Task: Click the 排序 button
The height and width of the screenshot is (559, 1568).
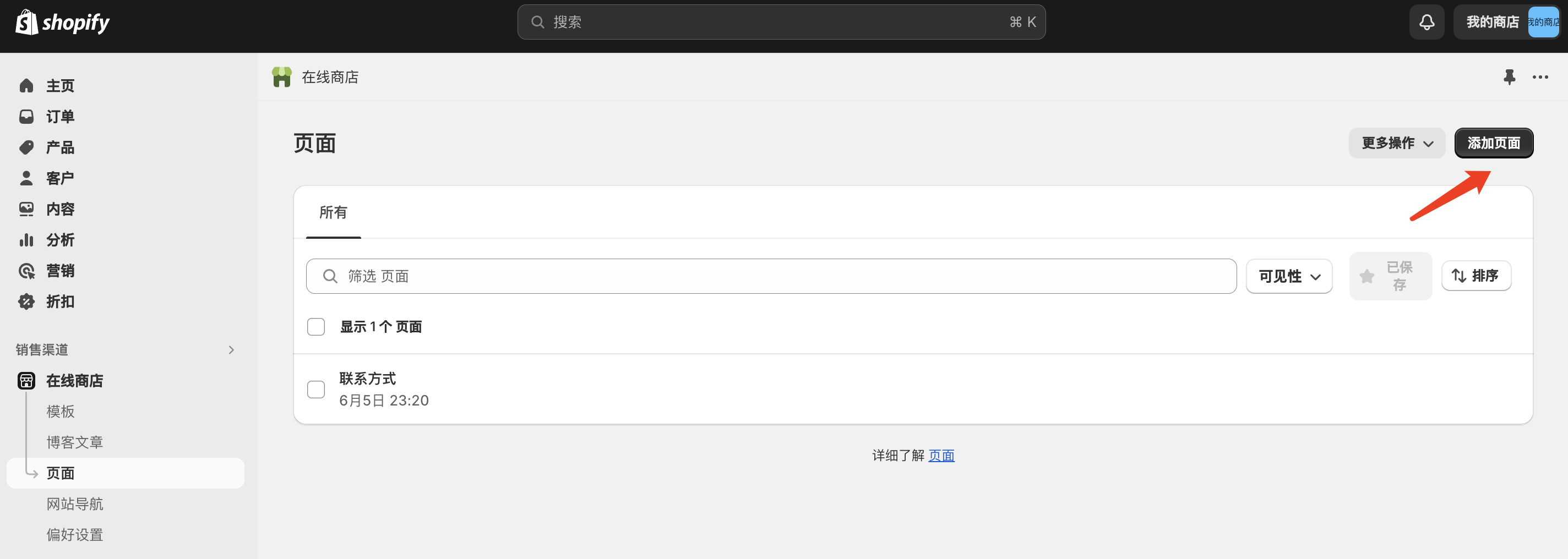Action: coord(1476,276)
